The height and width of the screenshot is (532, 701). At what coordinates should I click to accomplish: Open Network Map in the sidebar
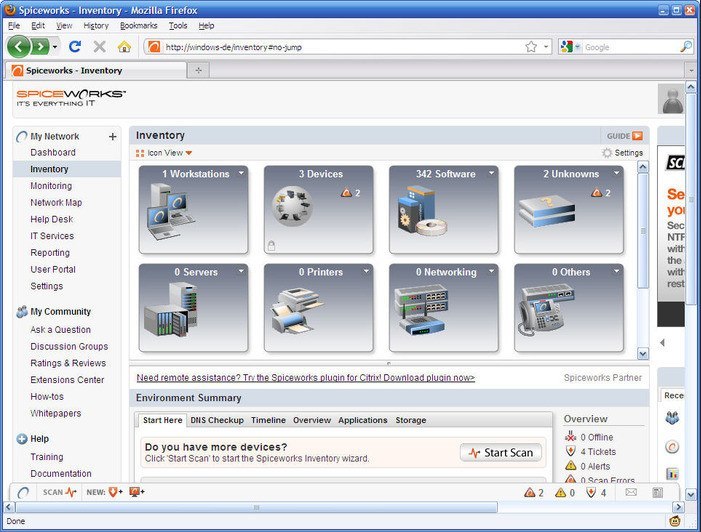coord(56,203)
